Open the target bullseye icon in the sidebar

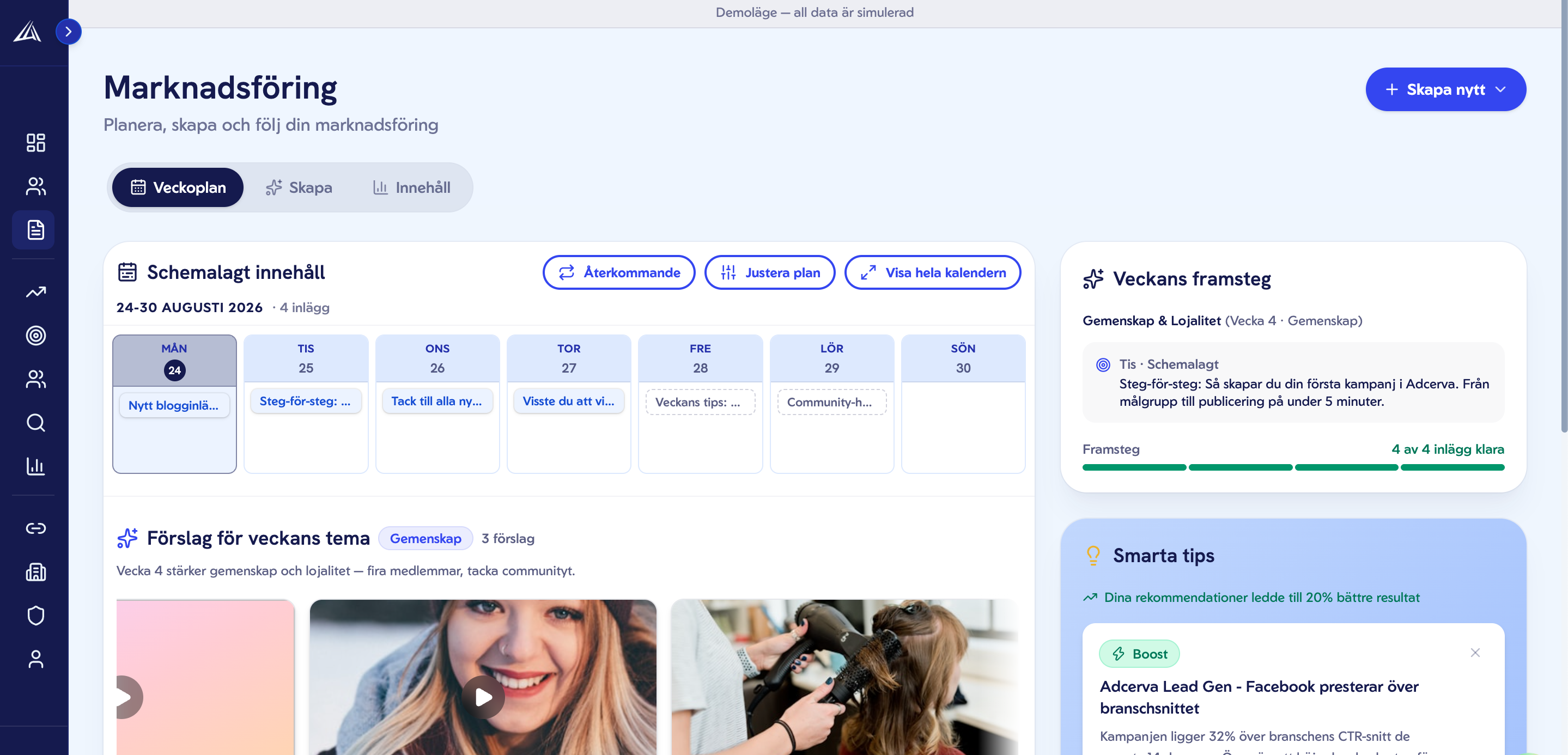pyautogui.click(x=36, y=335)
